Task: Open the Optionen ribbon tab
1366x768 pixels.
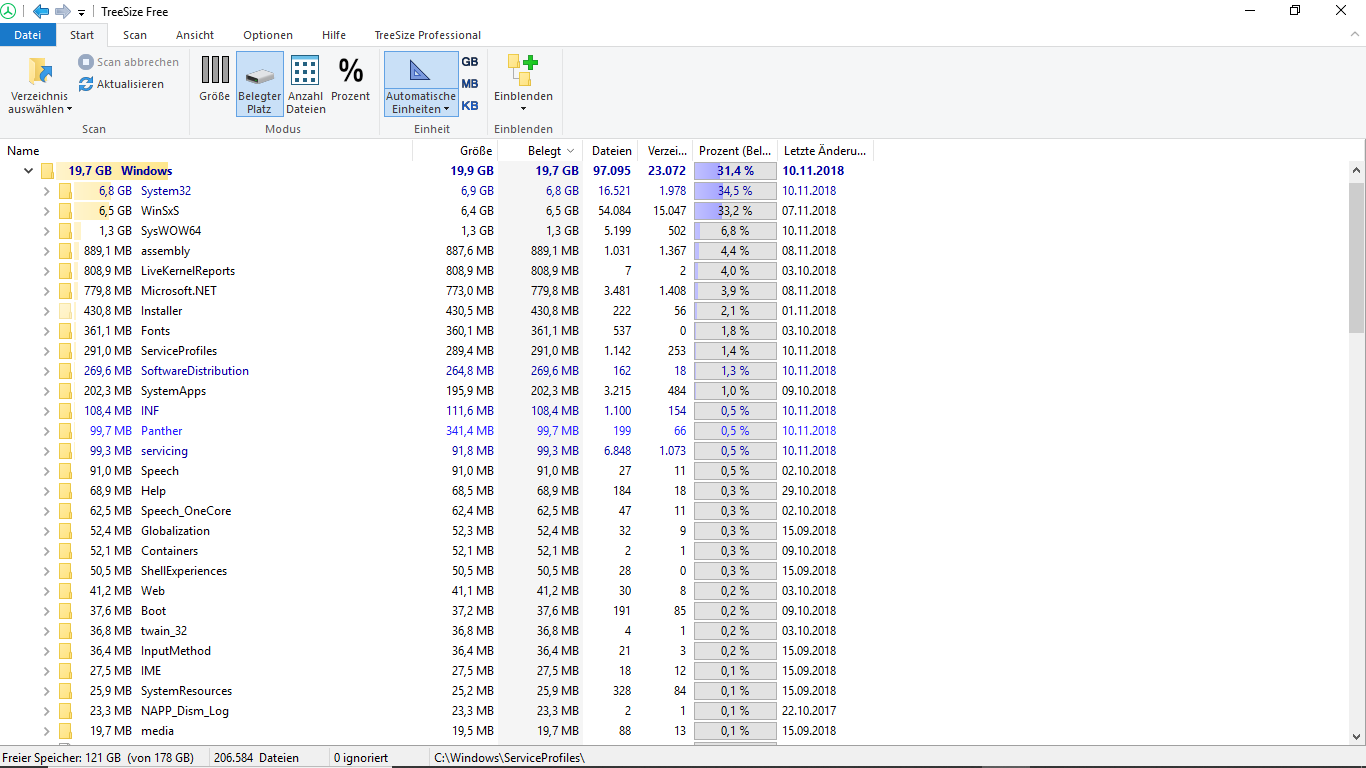Action: pos(268,35)
